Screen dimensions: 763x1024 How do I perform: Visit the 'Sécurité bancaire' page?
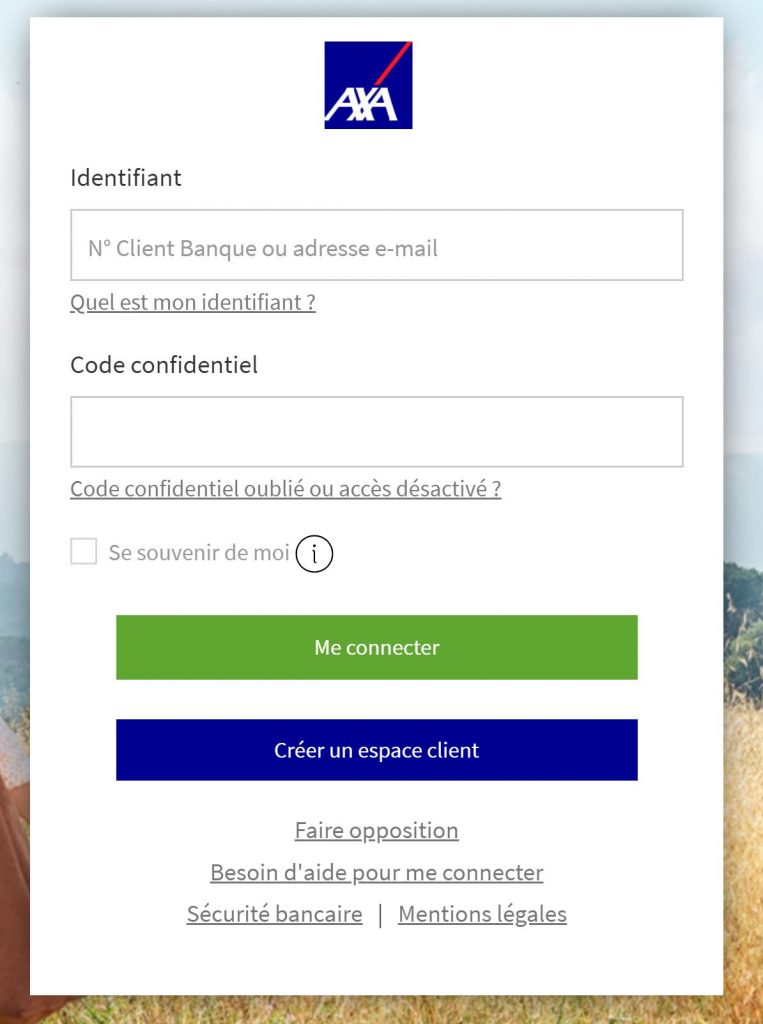(274, 913)
